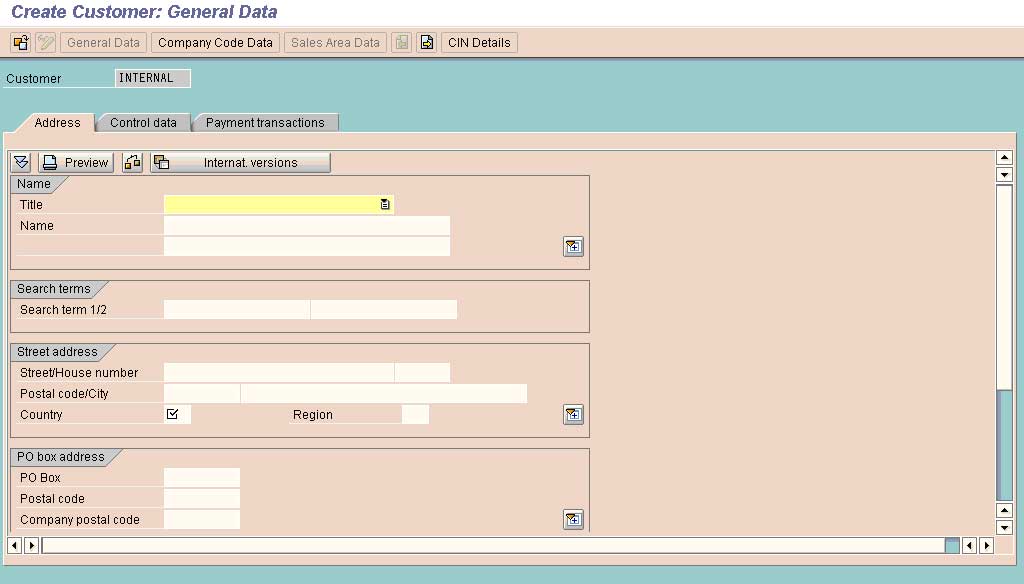Viewport: 1024px width, 584px height.
Task: Click horizontal scroll right arrow near left end
Action: click(31, 545)
